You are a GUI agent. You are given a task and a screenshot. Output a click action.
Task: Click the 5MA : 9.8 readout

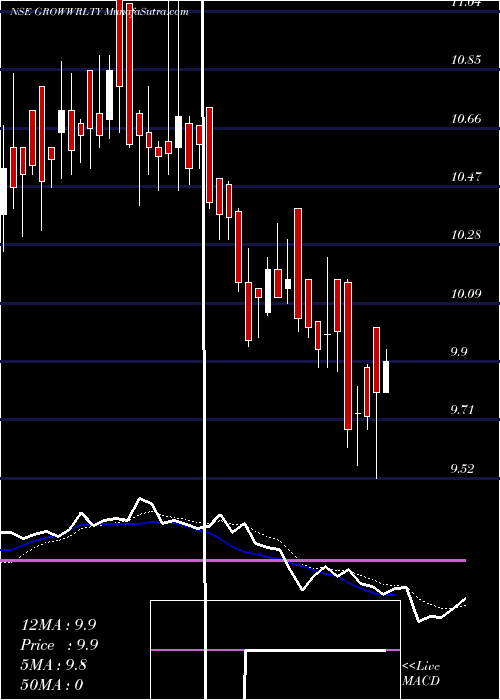point(54,665)
